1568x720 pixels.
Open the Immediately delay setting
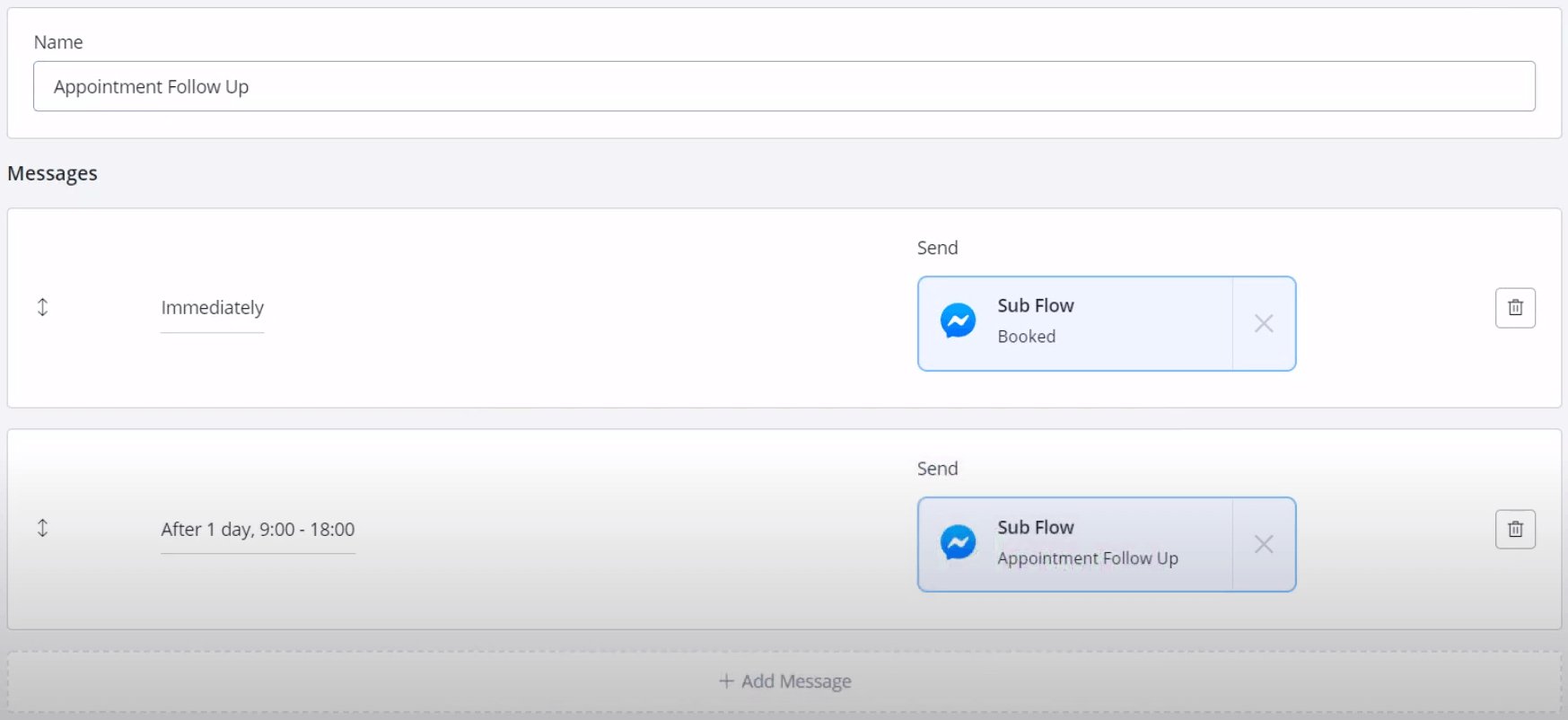212,308
